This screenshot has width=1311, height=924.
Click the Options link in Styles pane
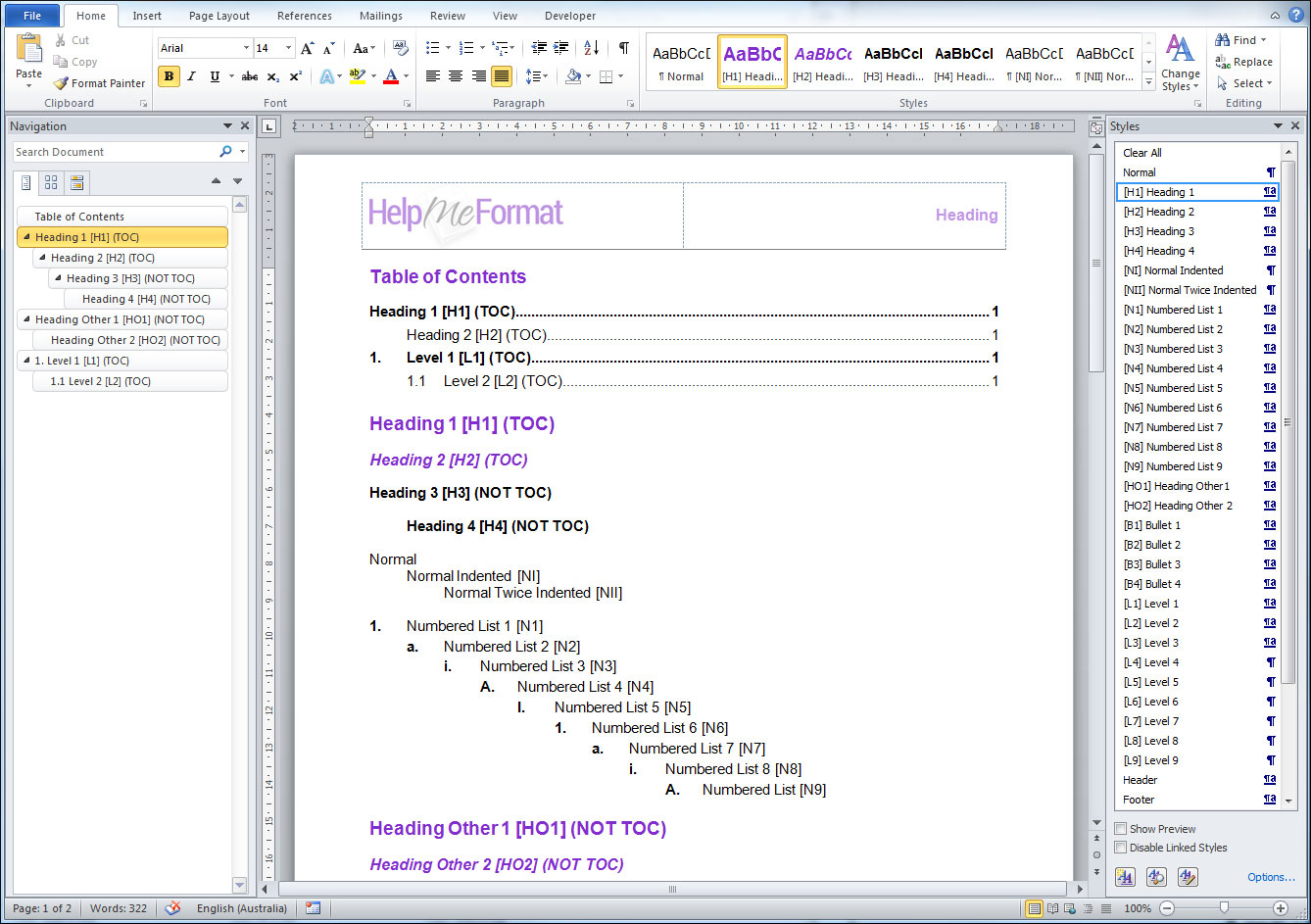click(x=1270, y=877)
